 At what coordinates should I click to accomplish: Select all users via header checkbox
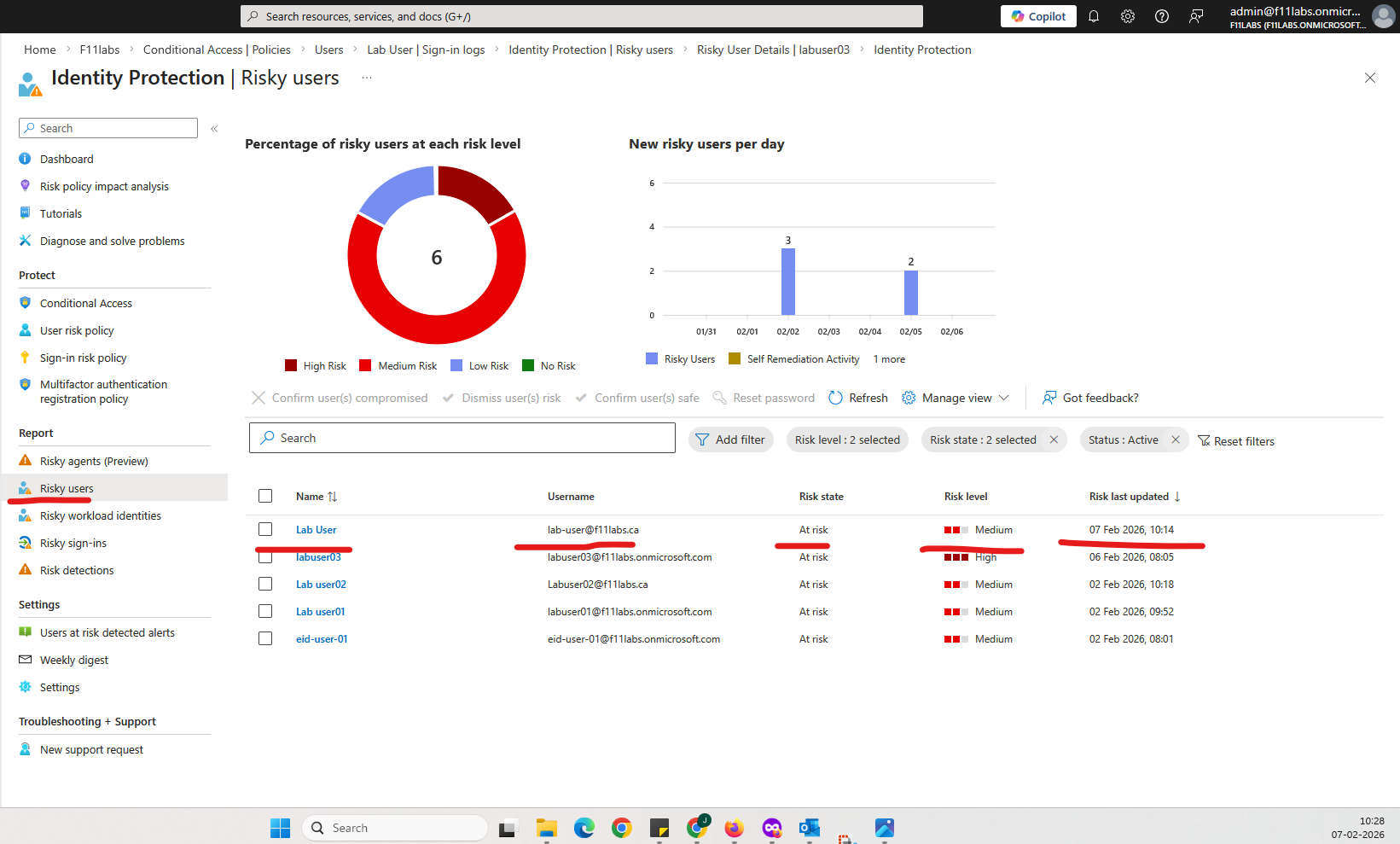(265, 496)
